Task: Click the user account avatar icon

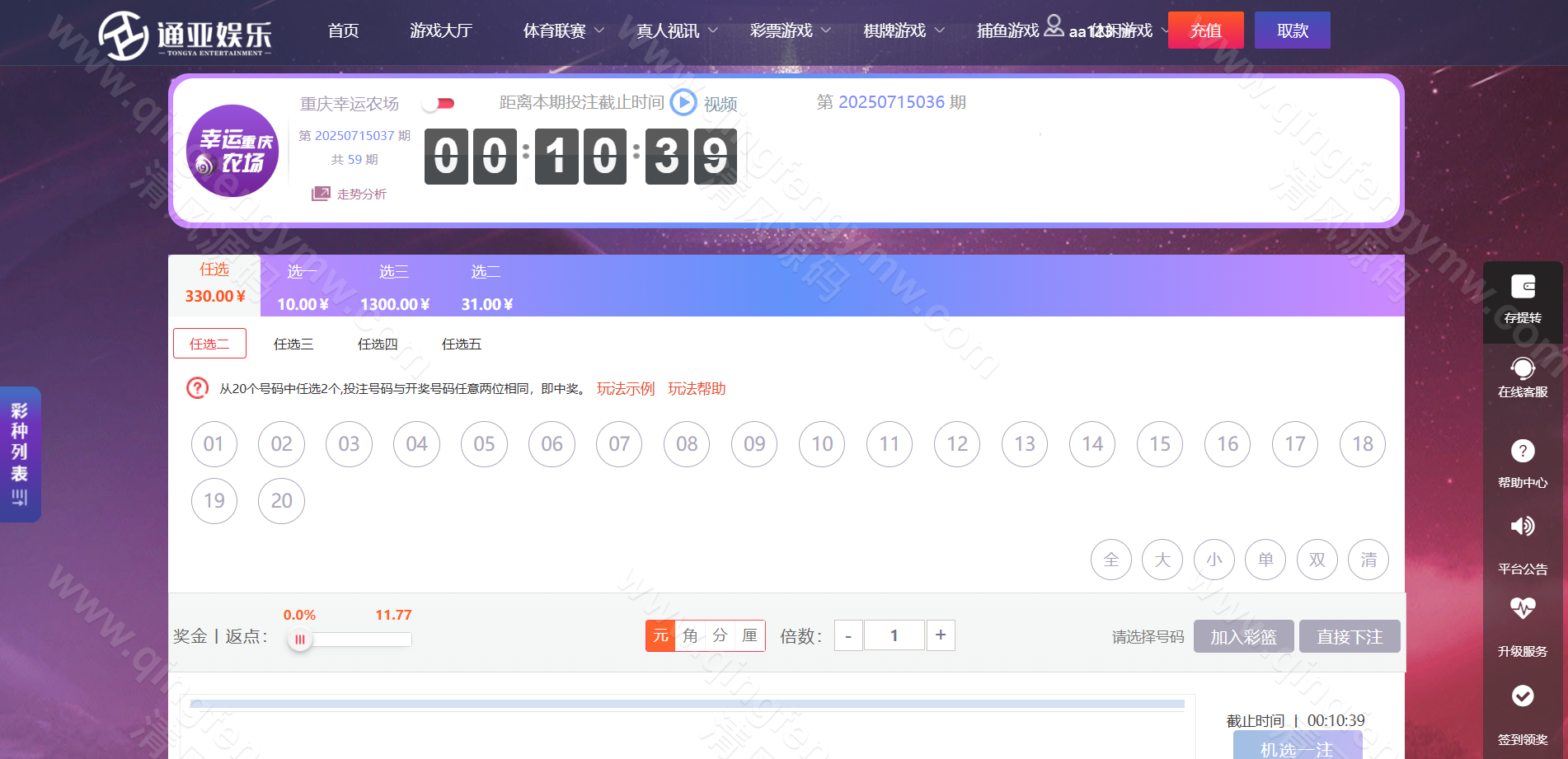Action: point(1054,26)
